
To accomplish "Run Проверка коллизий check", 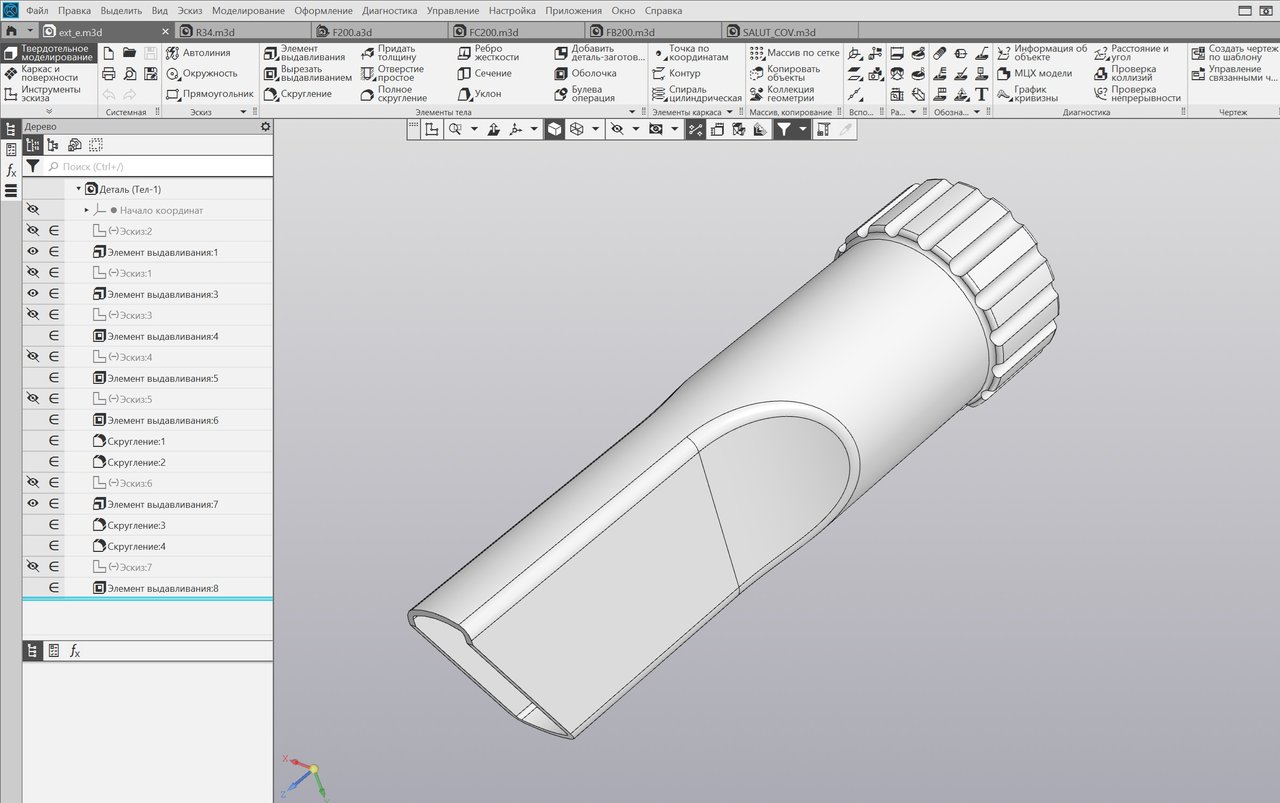I will (1124, 73).
